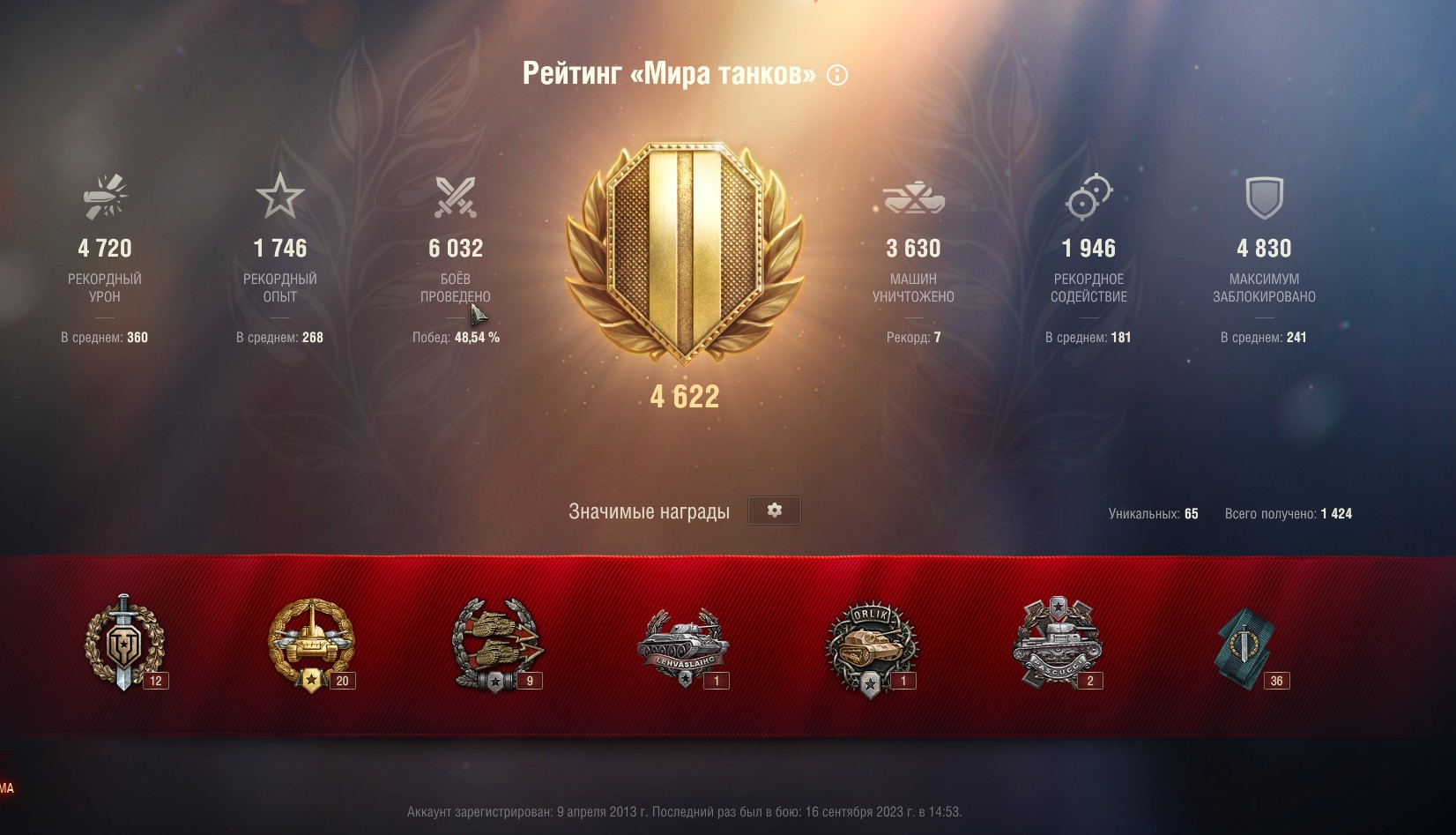Image resolution: width=1456 pixels, height=835 pixels.
Task: Click the Рекордный урон explosion icon
Action: 105,196
